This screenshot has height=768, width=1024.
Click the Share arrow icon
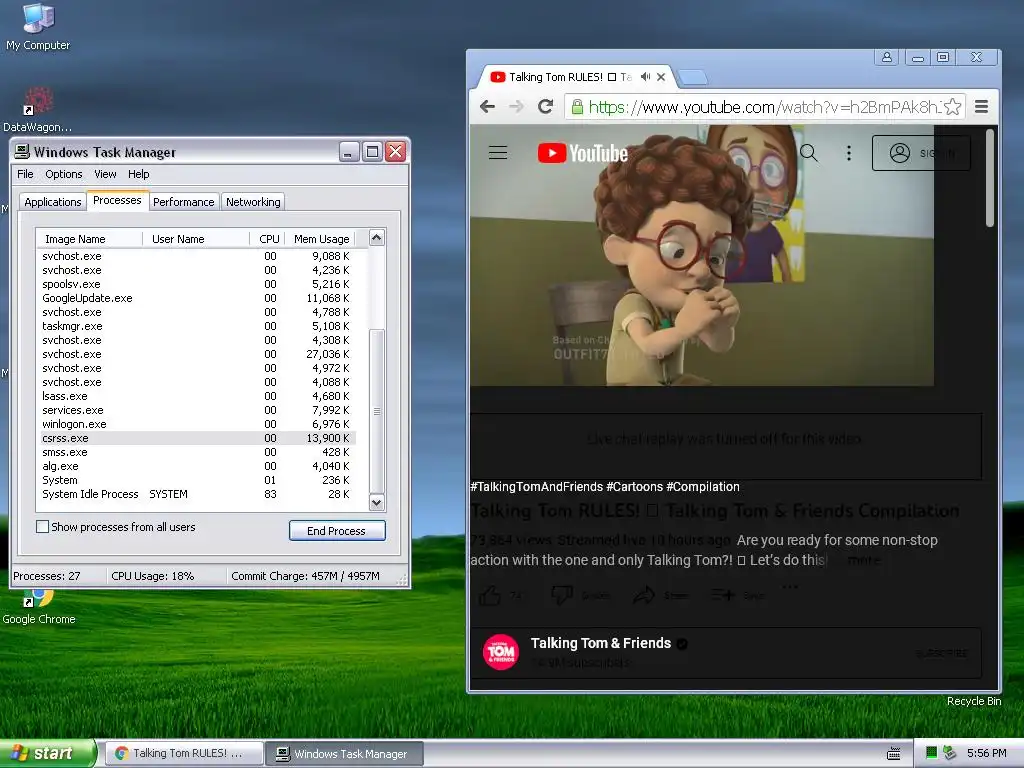click(644, 595)
